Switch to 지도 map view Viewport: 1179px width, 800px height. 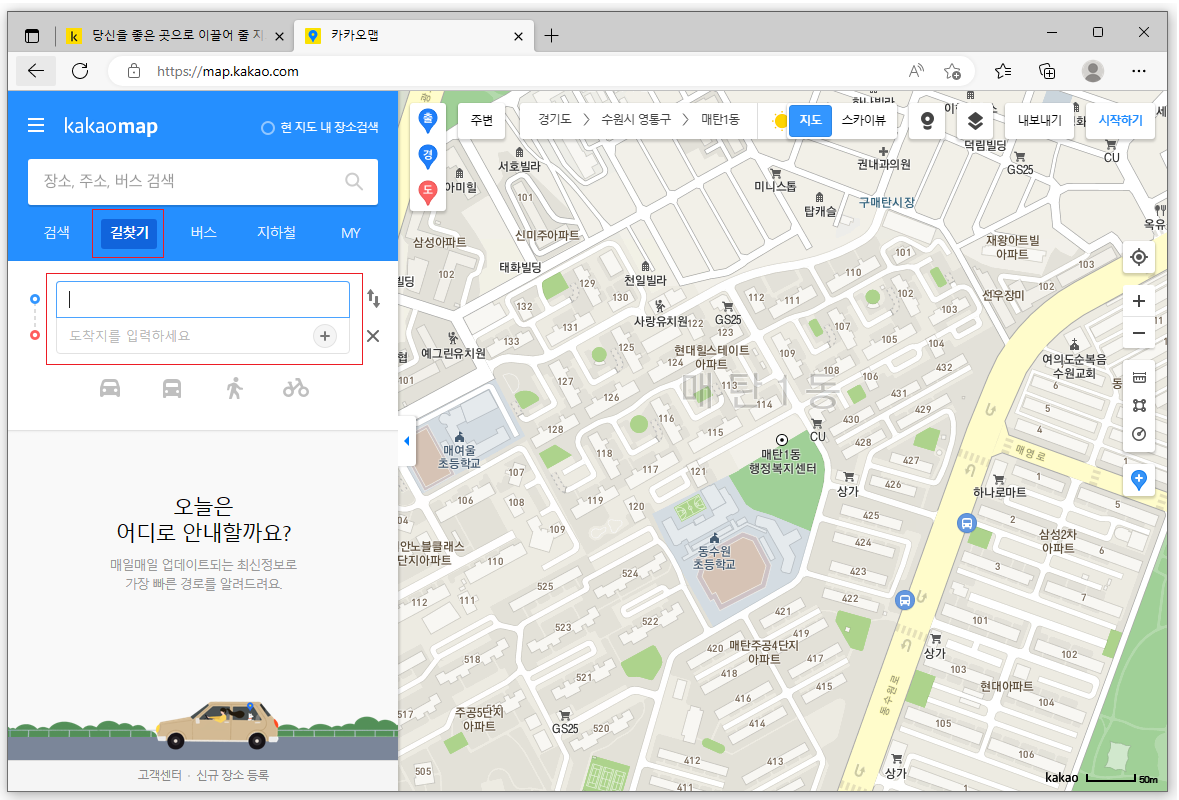point(810,120)
